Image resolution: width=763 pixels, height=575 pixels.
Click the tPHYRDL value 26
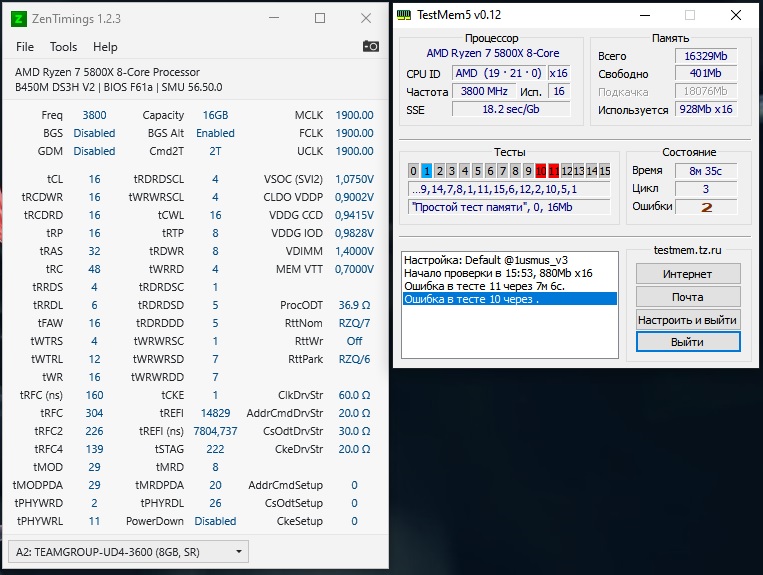point(215,503)
